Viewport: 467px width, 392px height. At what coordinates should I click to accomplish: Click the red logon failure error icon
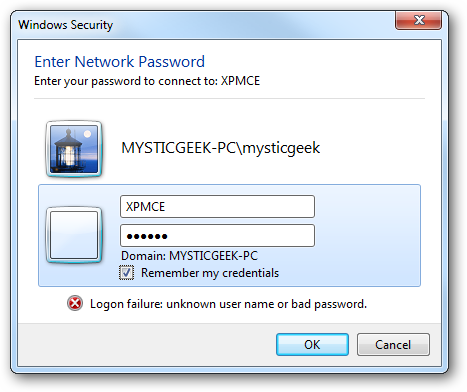point(75,304)
